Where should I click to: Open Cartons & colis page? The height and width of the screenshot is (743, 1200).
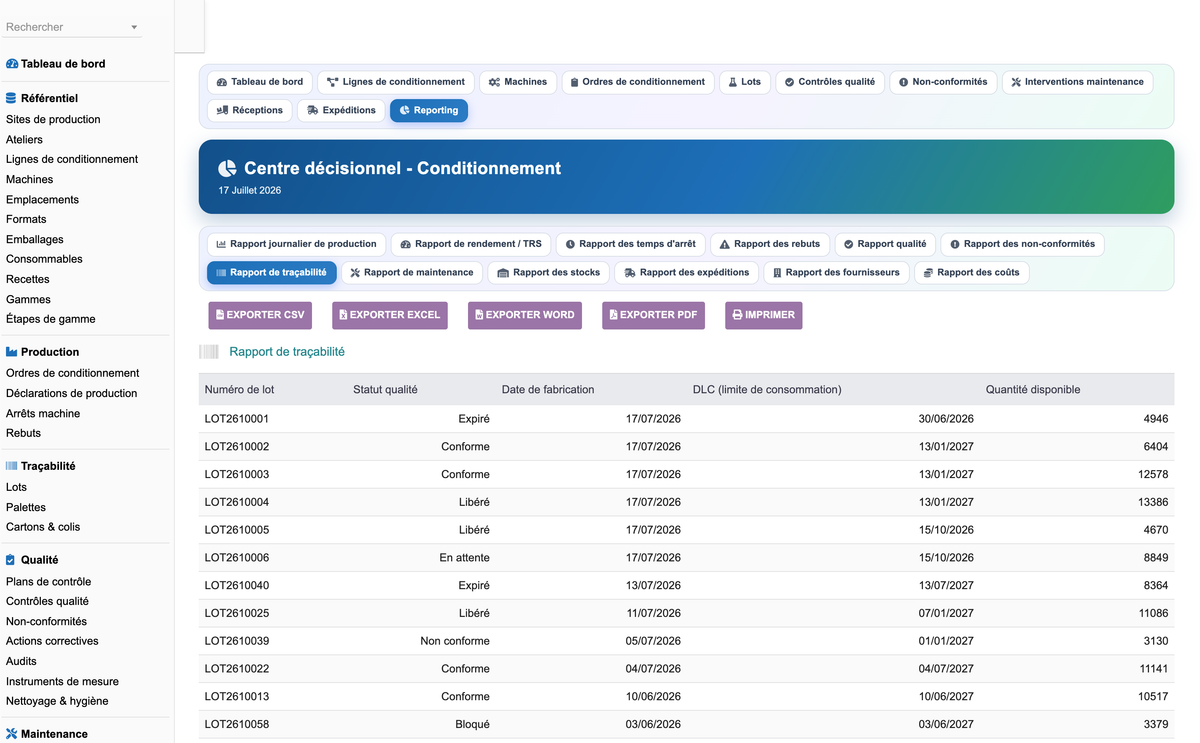tap(43, 527)
